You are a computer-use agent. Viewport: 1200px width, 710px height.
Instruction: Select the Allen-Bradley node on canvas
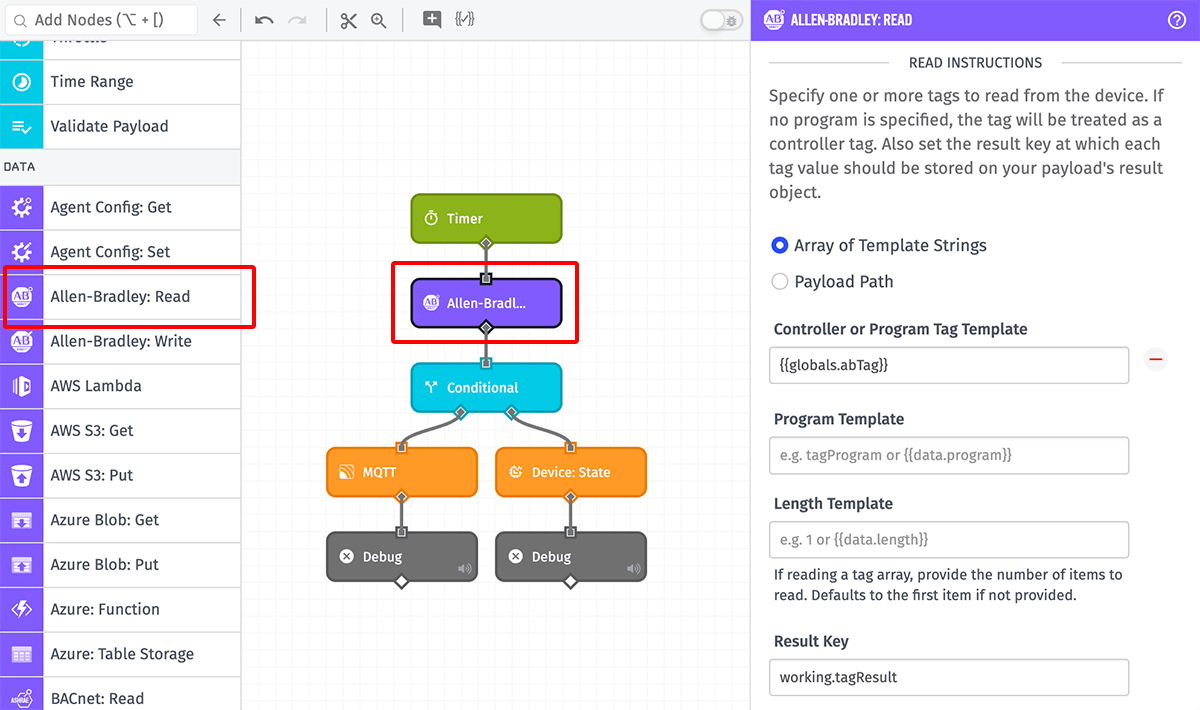(x=486, y=303)
